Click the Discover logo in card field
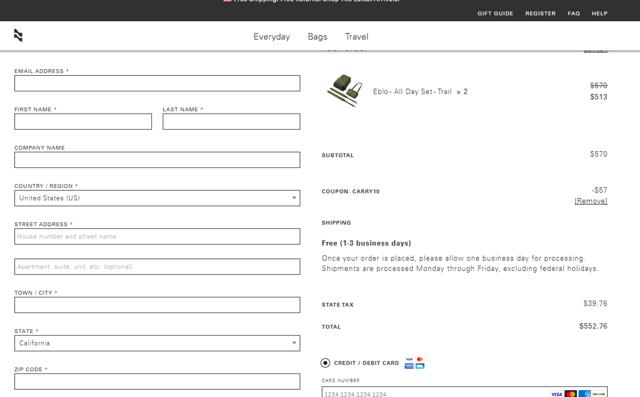Screen dimensions: 640x397 click(599, 394)
